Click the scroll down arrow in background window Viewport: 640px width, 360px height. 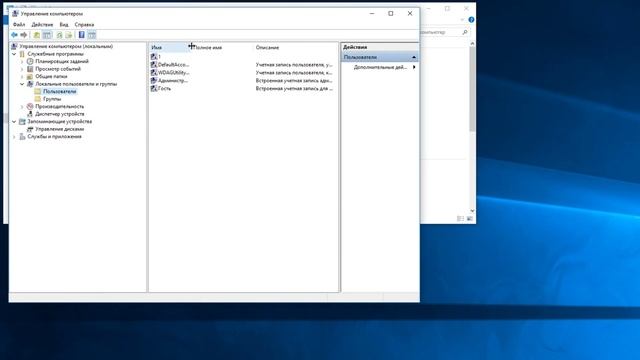click(472, 211)
